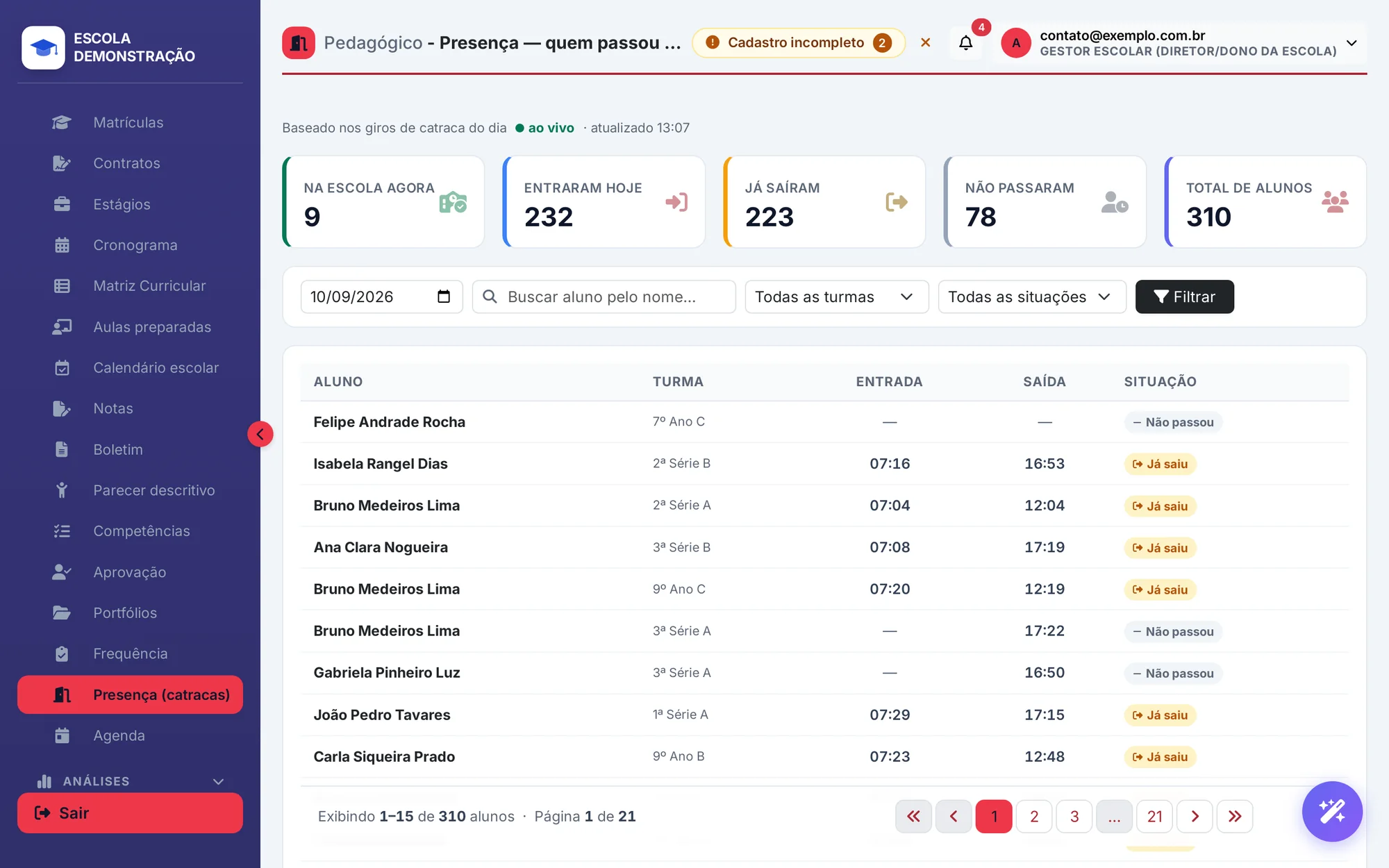The width and height of the screenshot is (1389, 868).
Task: Click the school logo icon
Action: pyautogui.click(x=43, y=47)
